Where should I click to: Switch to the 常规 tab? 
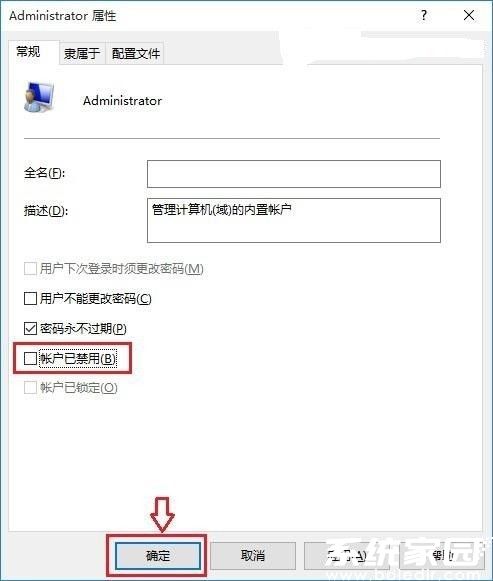click(29, 52)
